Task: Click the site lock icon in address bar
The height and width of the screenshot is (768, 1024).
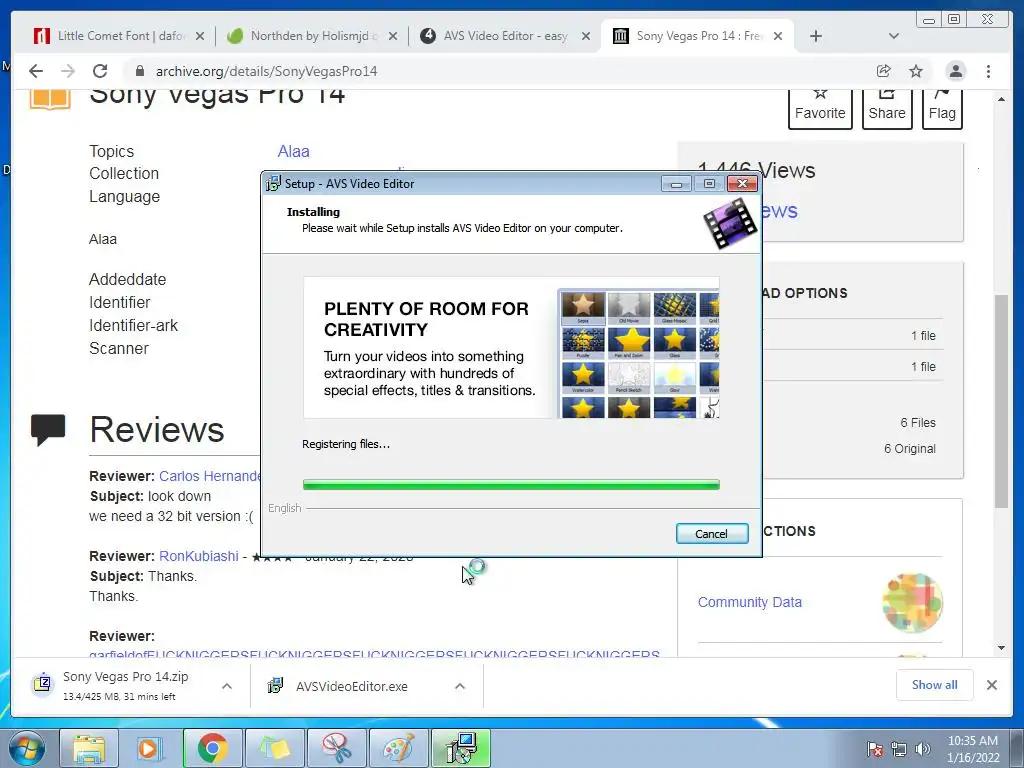Action: [139, 71]
